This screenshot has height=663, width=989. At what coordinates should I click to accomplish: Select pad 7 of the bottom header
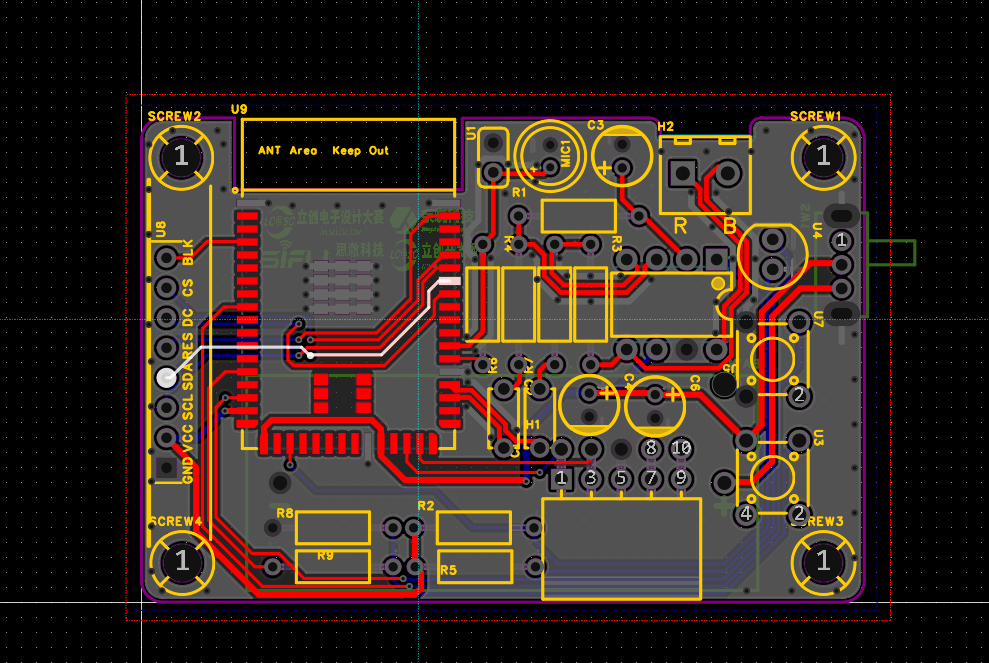pyautogui.click(x=651, y=479)
